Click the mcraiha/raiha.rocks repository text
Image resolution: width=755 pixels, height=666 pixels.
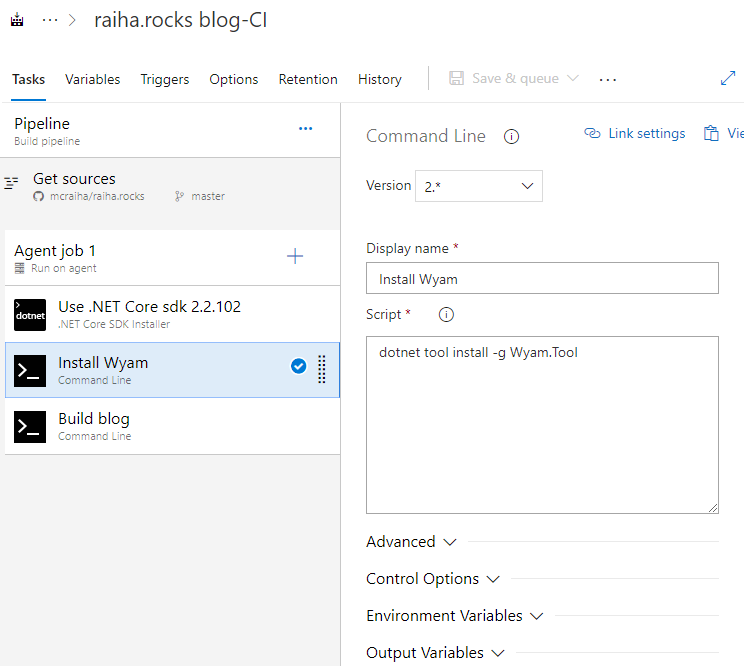(x=97, y=196)
